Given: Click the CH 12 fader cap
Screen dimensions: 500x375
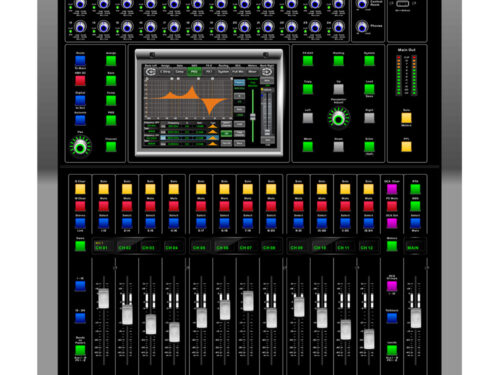Looking at the screenshot, I should point(369,339).
